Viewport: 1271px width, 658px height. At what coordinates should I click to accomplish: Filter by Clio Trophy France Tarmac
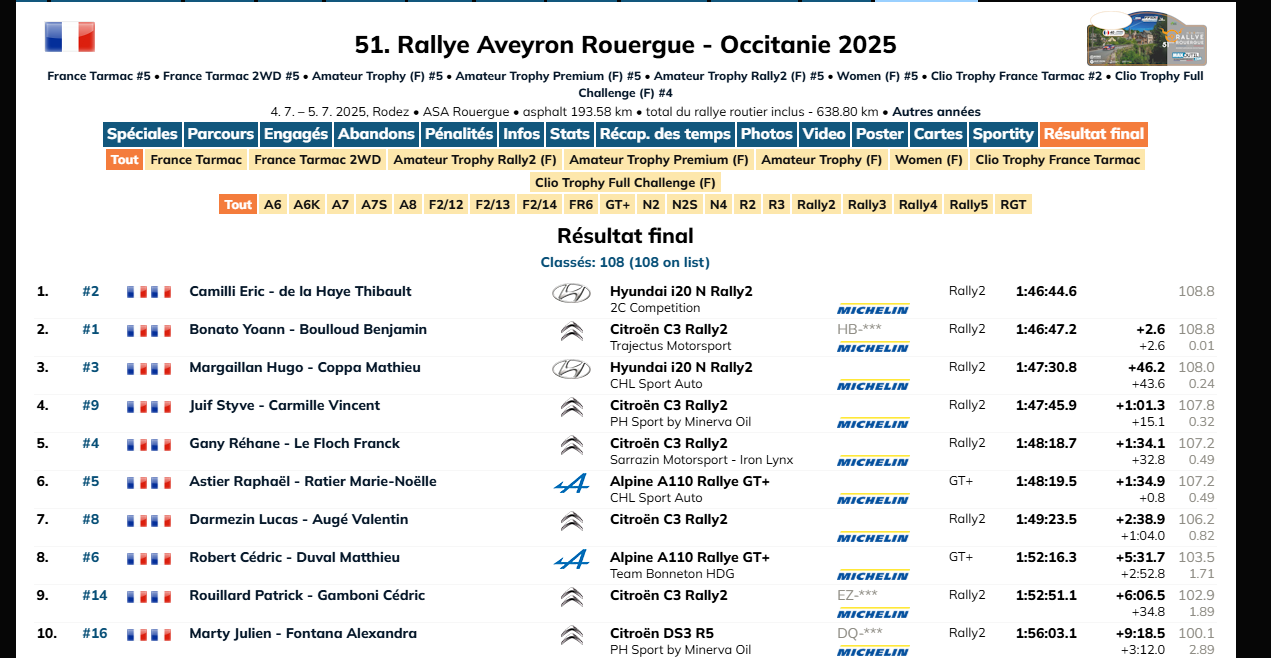[x=1058, y=160]
